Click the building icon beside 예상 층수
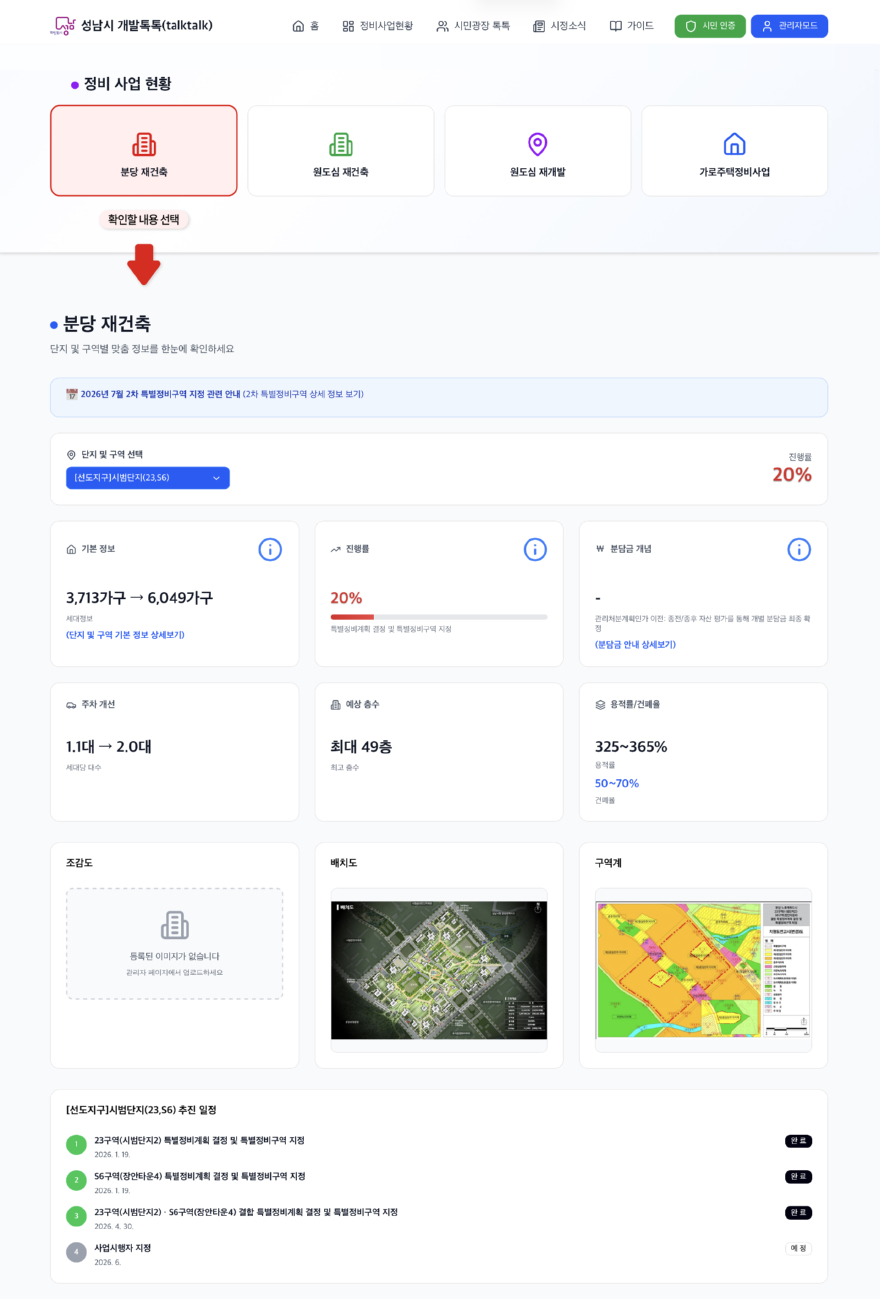 tap(336, 705)
